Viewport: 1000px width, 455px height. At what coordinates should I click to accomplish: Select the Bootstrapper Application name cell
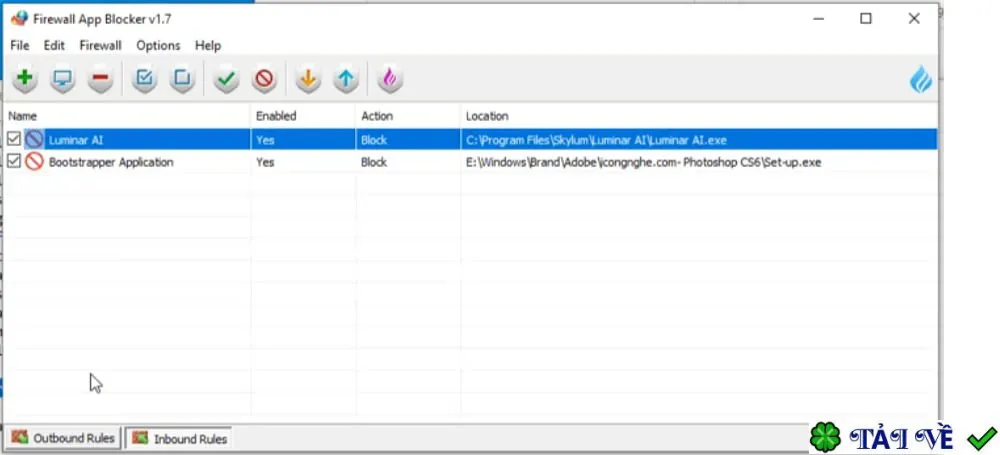[x=111, y=162]
